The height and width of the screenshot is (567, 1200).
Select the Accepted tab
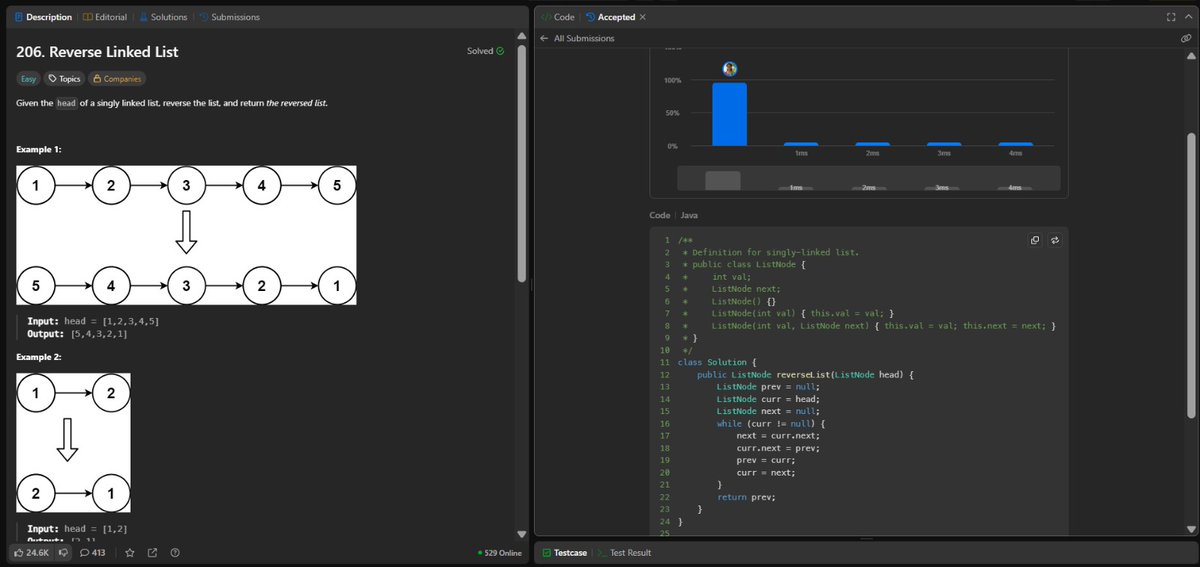click(x=610, y=17)
